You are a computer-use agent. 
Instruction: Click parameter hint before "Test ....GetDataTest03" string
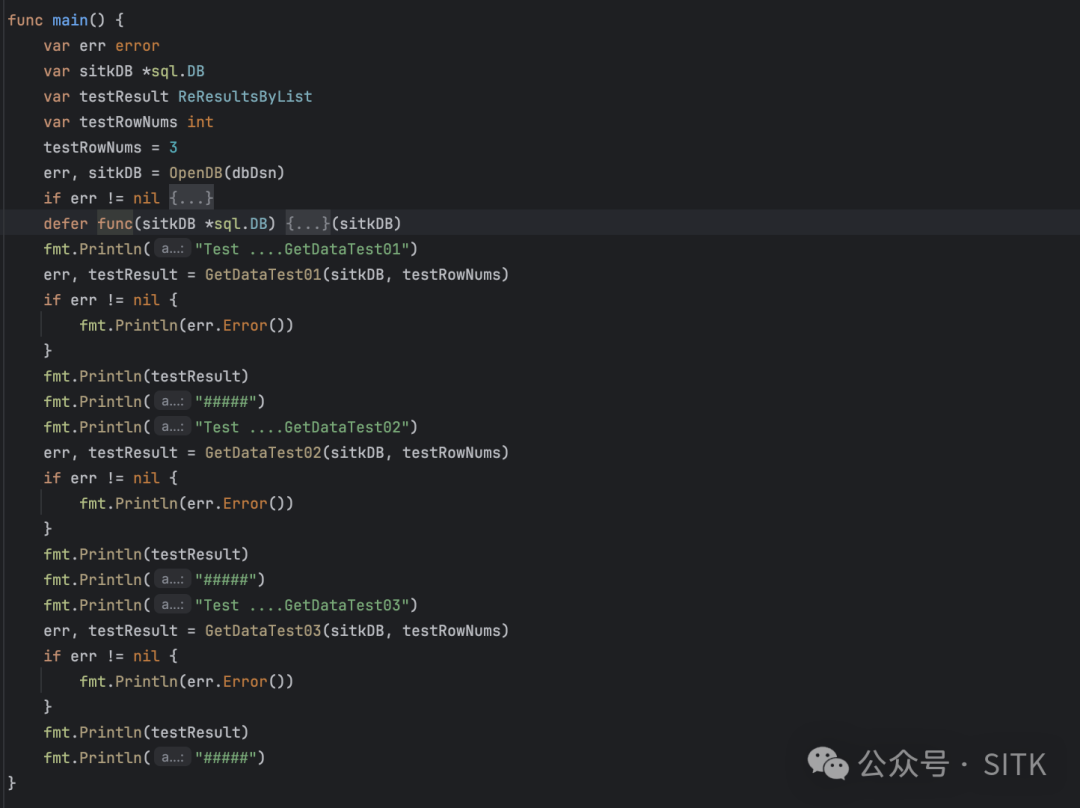click(172, 605)
